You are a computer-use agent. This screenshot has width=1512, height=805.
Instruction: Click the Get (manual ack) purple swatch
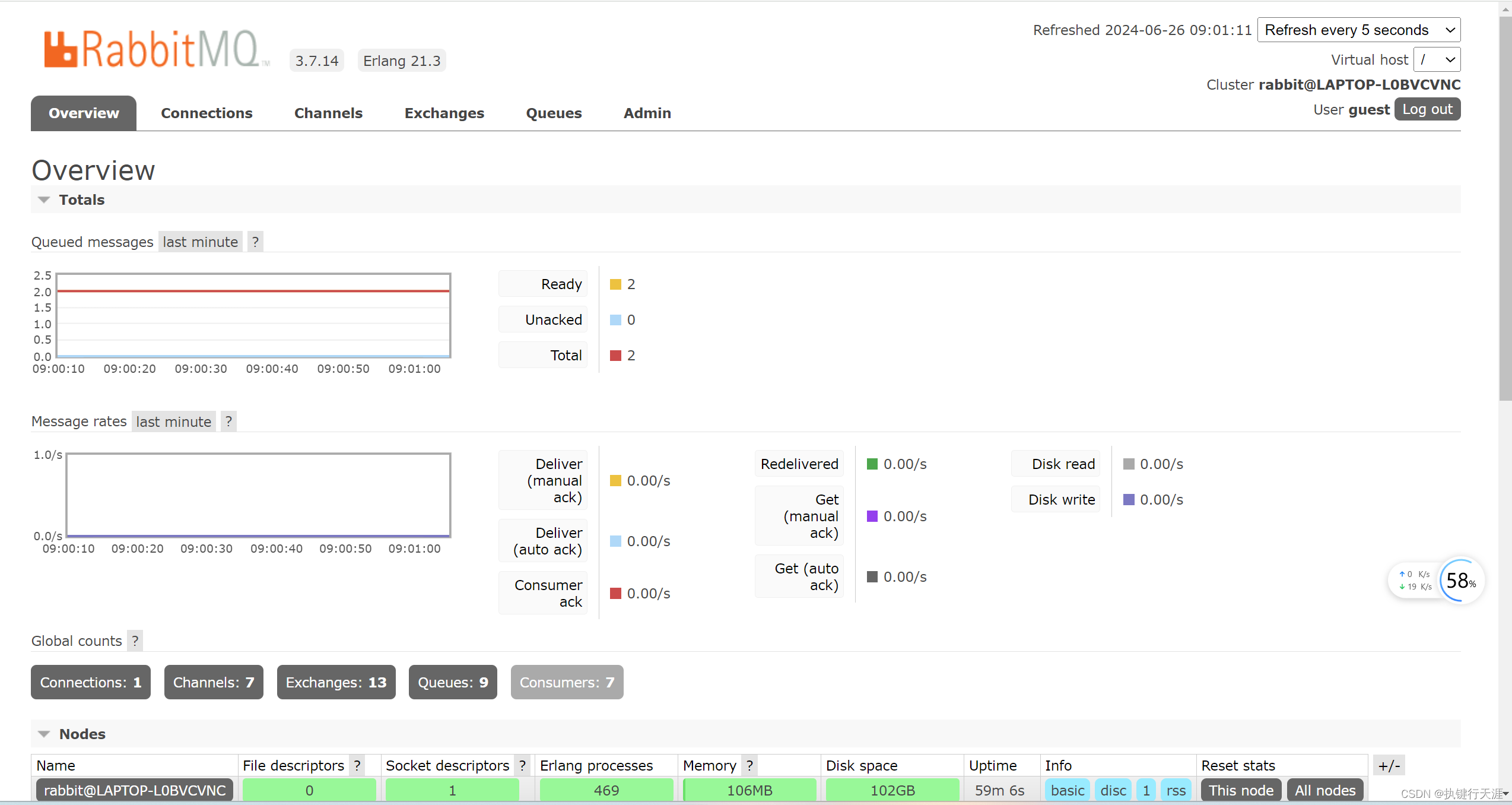click(x=872, y=516)
